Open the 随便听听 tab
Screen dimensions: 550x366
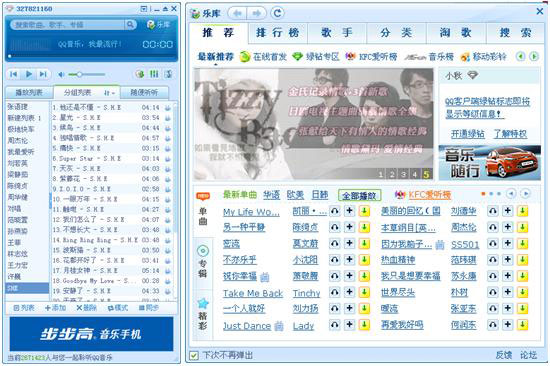point(144,93)
